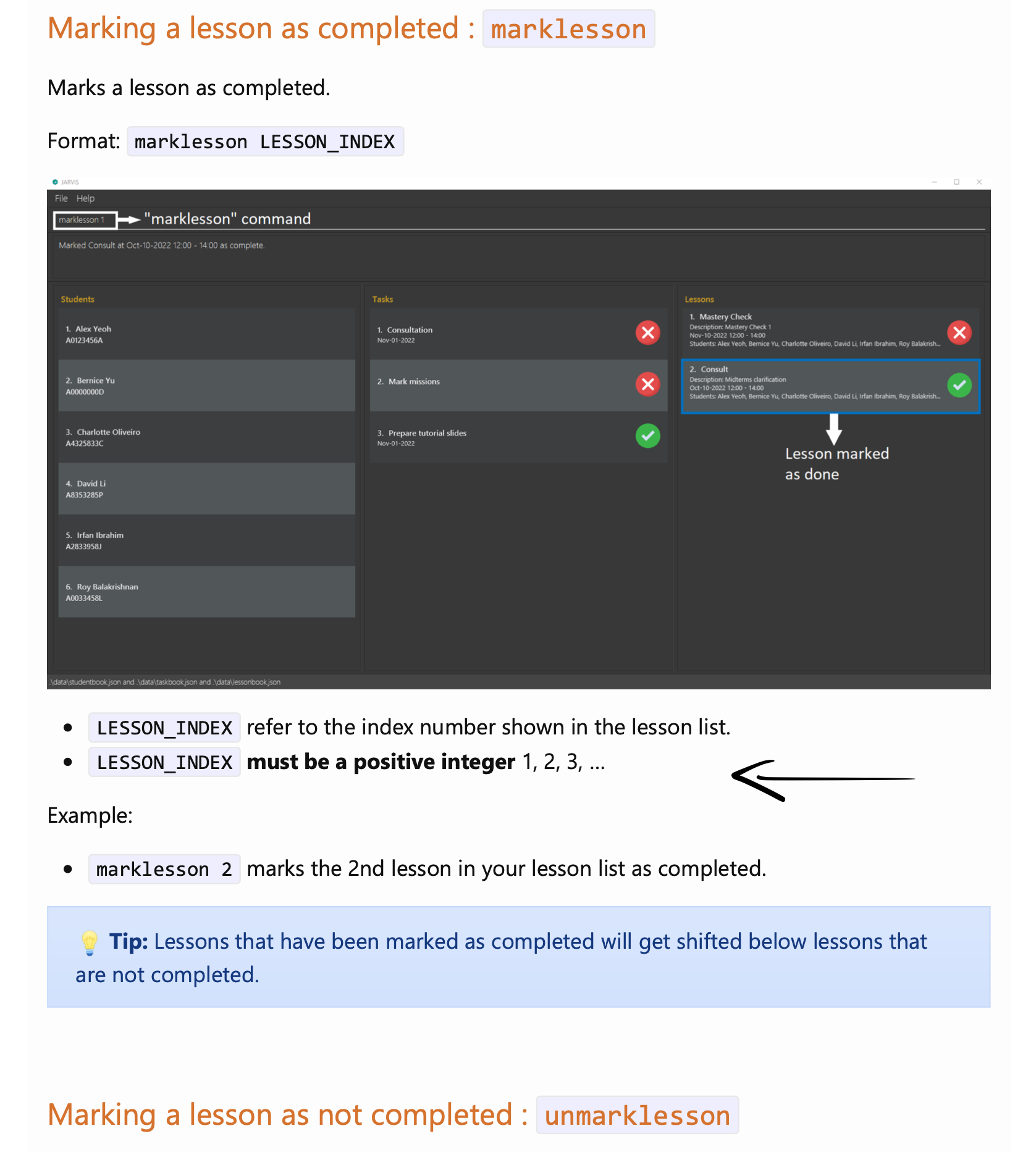Screen dimensions: 1036x1152
Task: Select the Prepare tutorial slides task
Action: [x=518, y=437]
